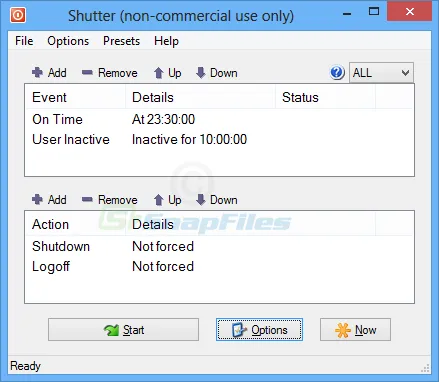
Task: Click the Shutter app icon in title bar
Action: (18, 15)
